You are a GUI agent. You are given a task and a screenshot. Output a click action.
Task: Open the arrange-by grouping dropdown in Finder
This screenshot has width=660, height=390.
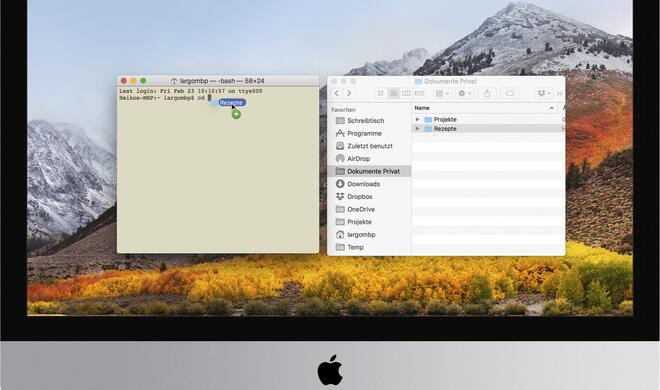[442, 93]
